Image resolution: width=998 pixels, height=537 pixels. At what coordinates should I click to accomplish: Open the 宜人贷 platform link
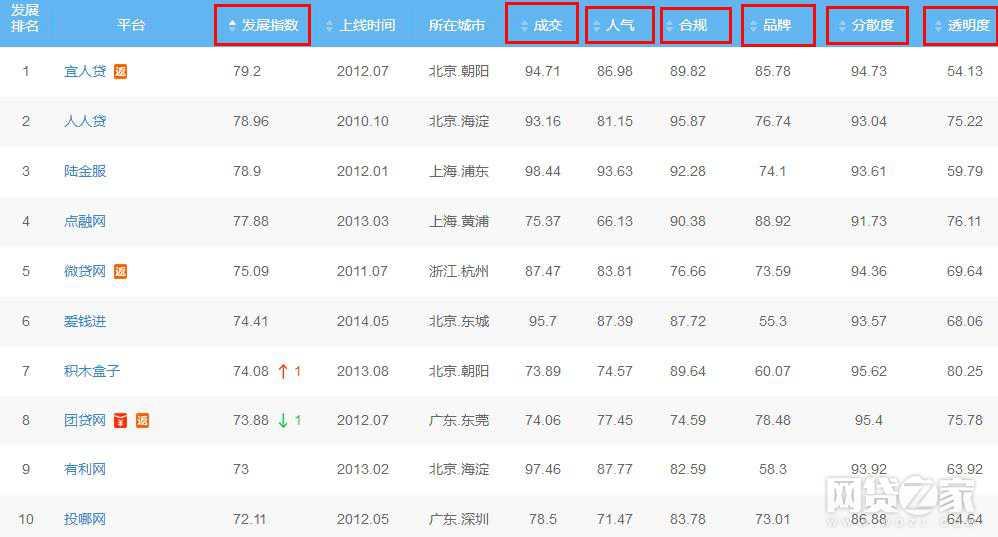[x=85, y=71]
